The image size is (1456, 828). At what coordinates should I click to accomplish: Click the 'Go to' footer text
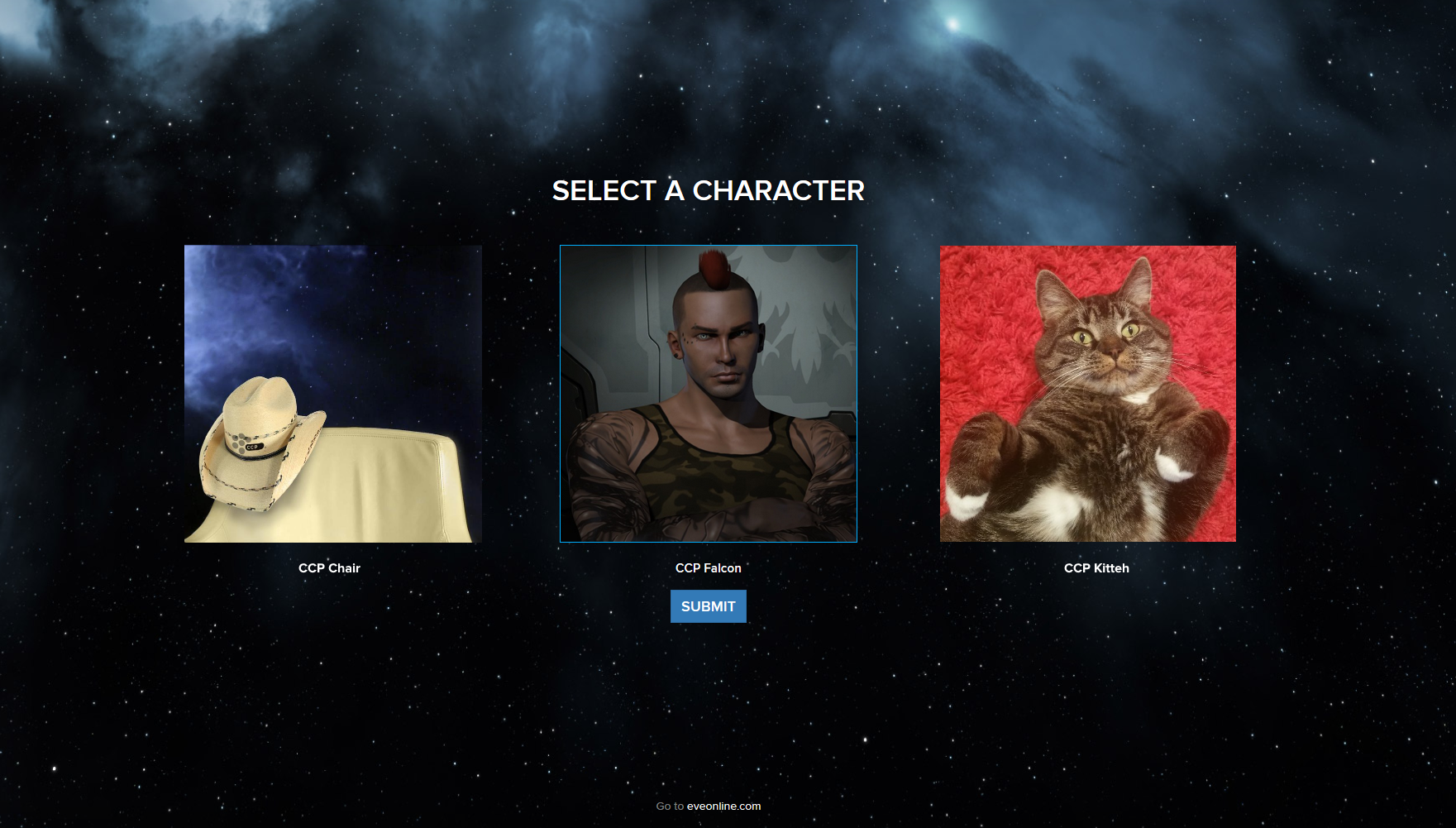(x=670, y=806)
